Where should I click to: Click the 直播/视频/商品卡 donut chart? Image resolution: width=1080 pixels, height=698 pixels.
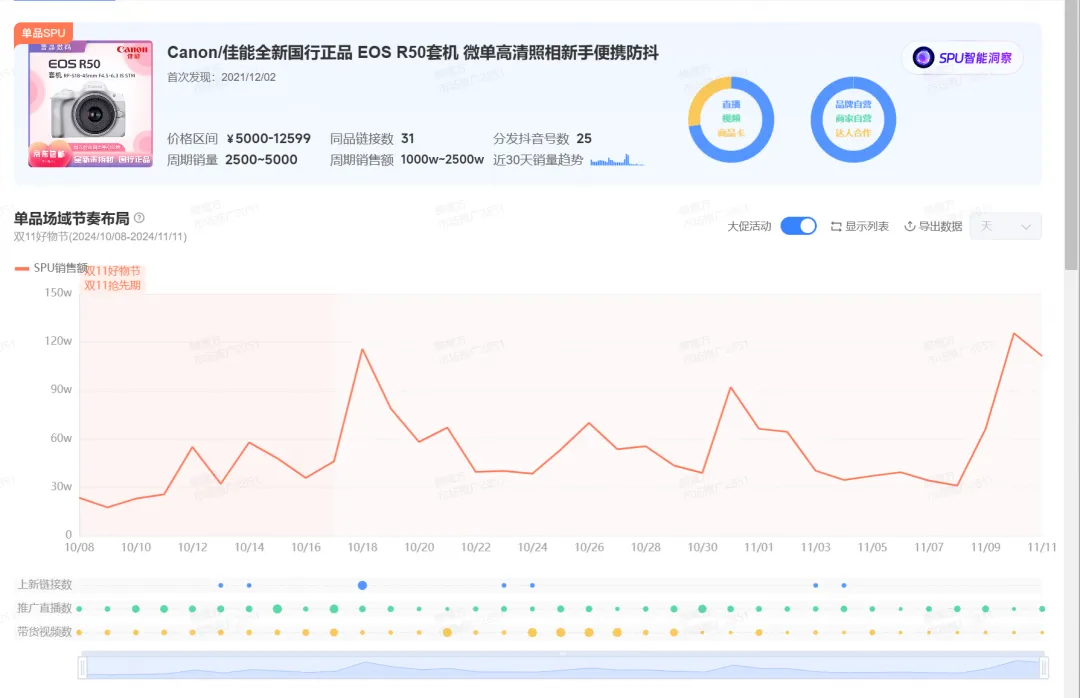click(730, 118)
